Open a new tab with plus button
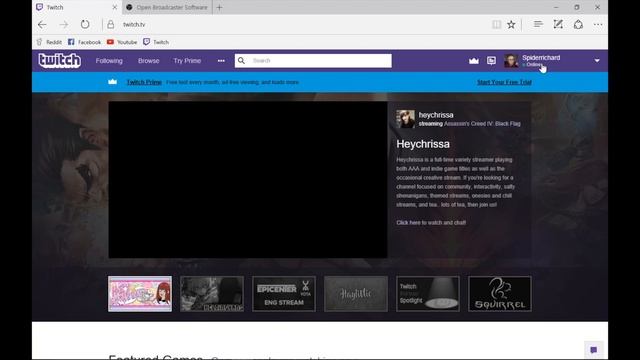This screenshot has width=640, height=360. pyautogui.click(x=220, y=7)
